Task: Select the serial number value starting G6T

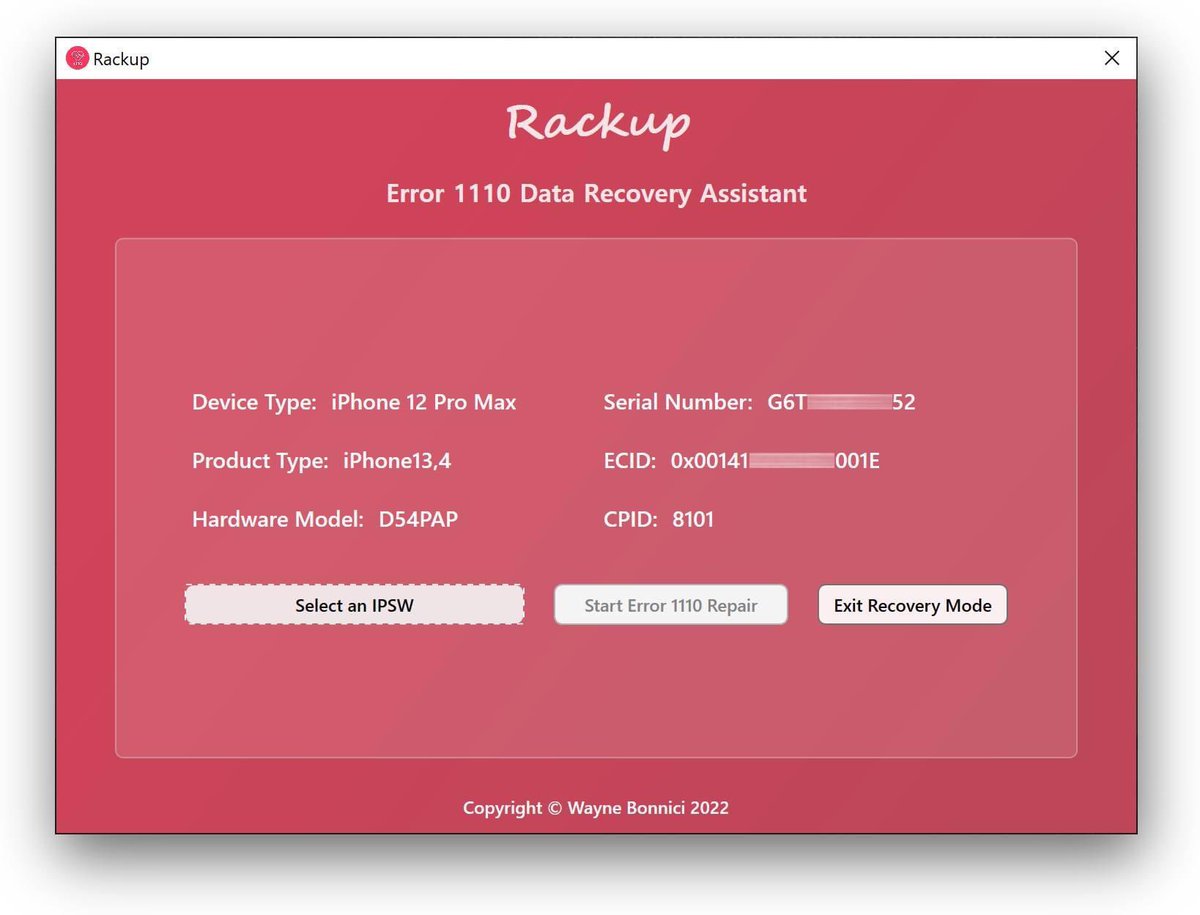Action: click(841, 403)
